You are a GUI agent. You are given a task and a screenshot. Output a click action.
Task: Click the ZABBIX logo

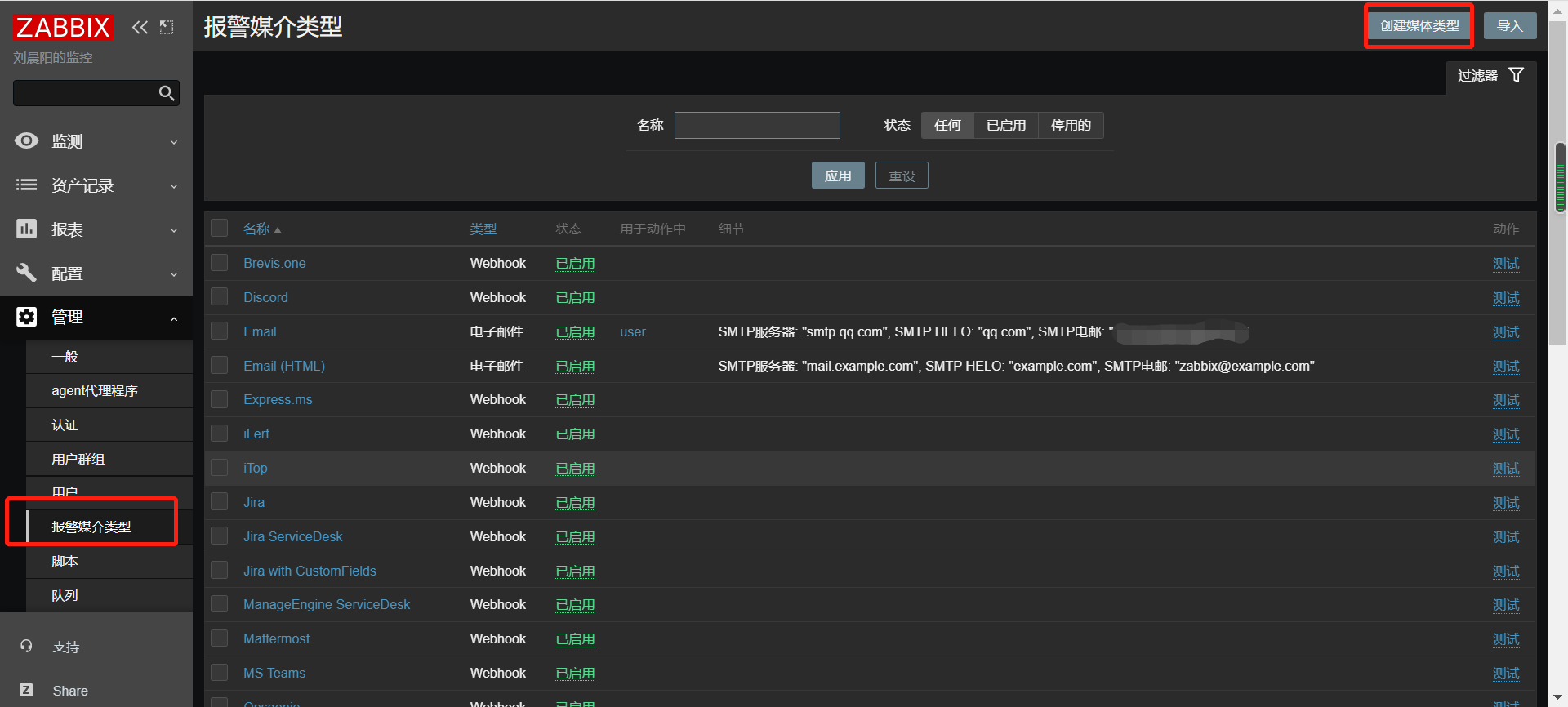click(63, 28)
